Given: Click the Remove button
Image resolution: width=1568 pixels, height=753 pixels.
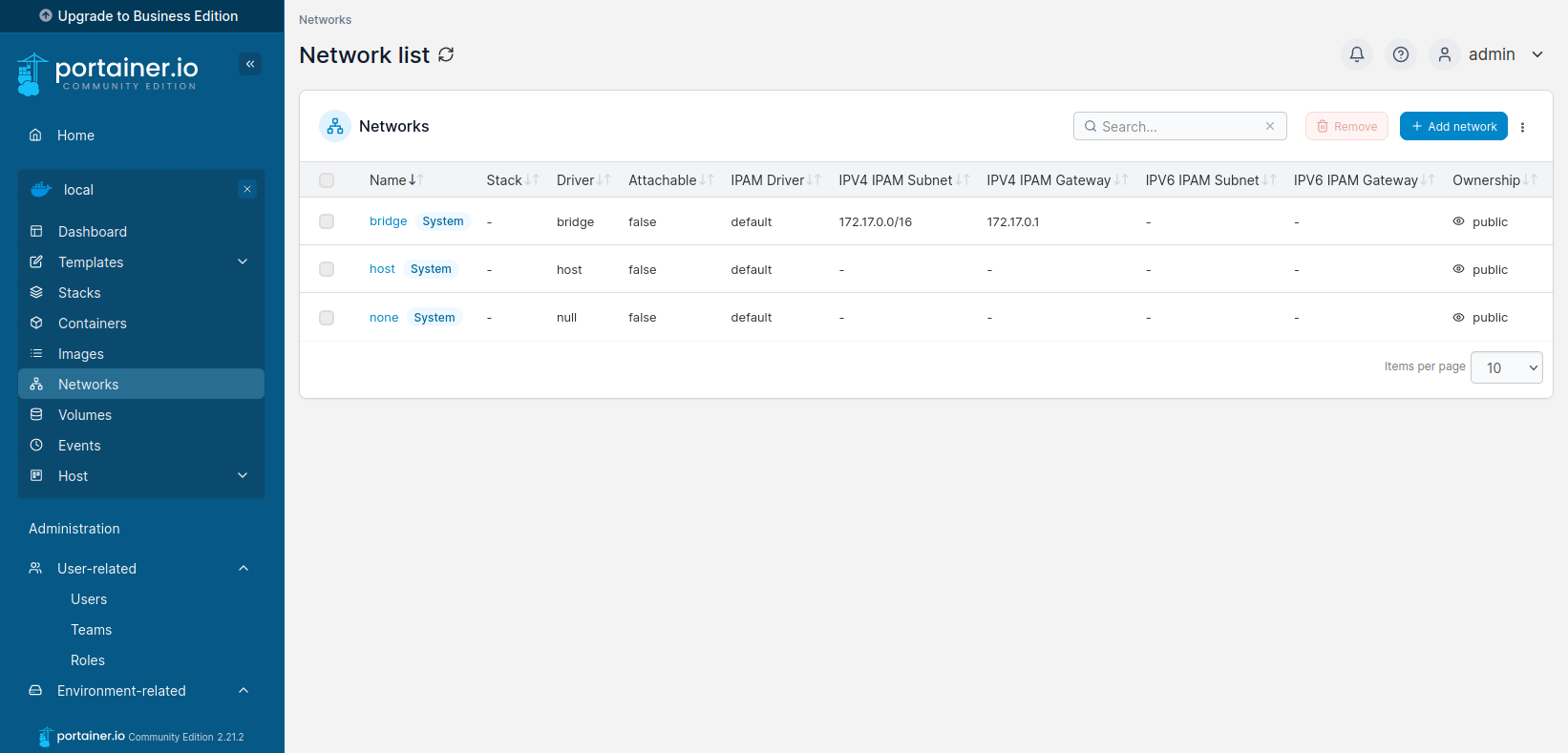Looking at the screenshot, I should [1346, 126].
